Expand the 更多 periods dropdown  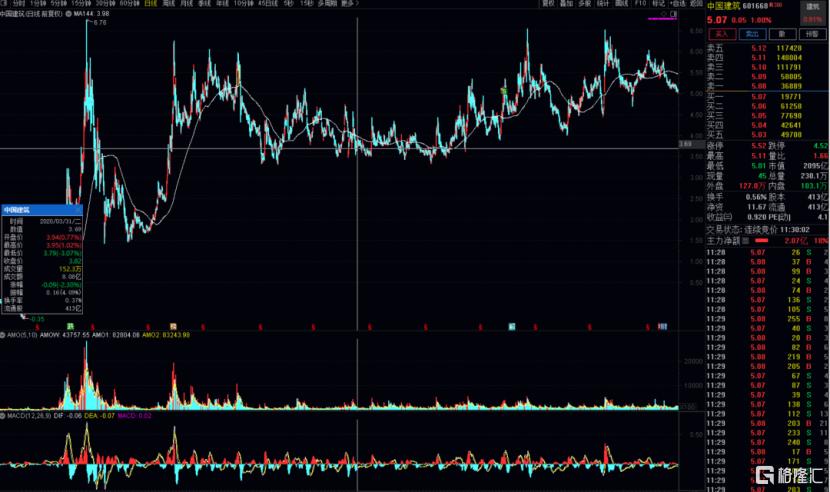pyautogui.click(x=350, y=3)
